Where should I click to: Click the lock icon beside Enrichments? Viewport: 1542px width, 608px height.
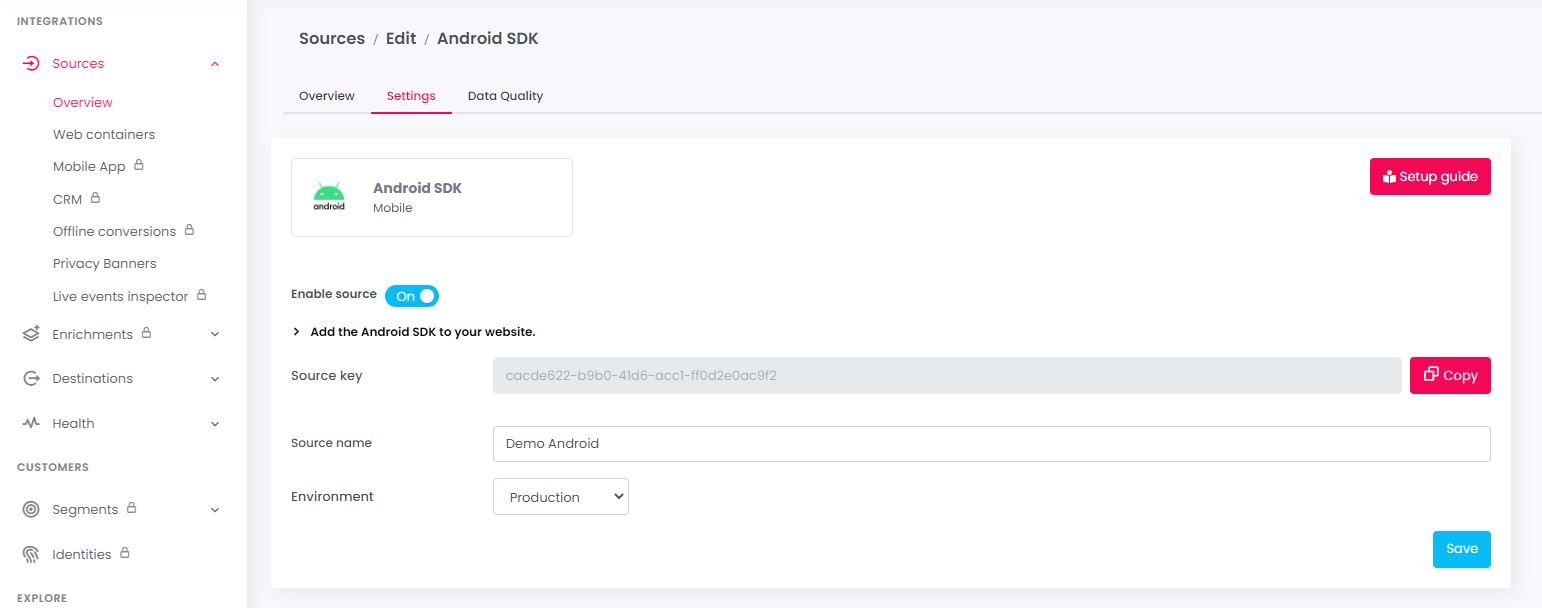tap(146, 333)
